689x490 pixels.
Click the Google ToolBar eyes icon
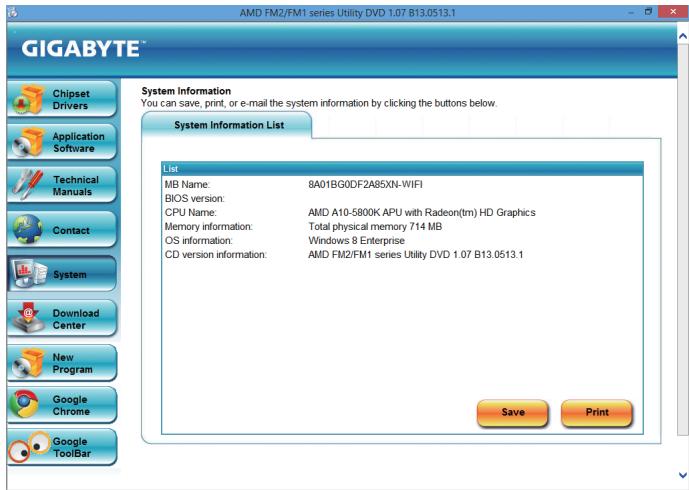pos(29,447)
